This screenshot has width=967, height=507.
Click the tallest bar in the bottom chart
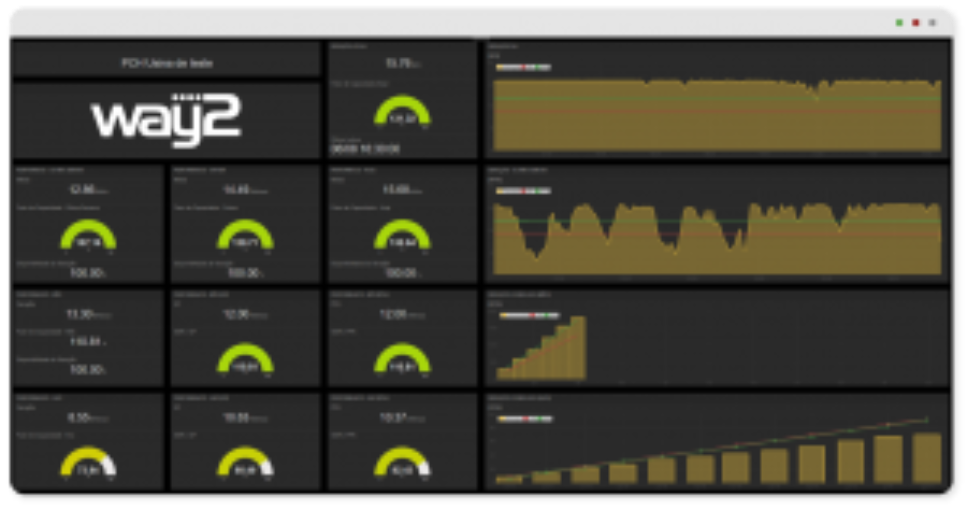(x=926, y=458)
